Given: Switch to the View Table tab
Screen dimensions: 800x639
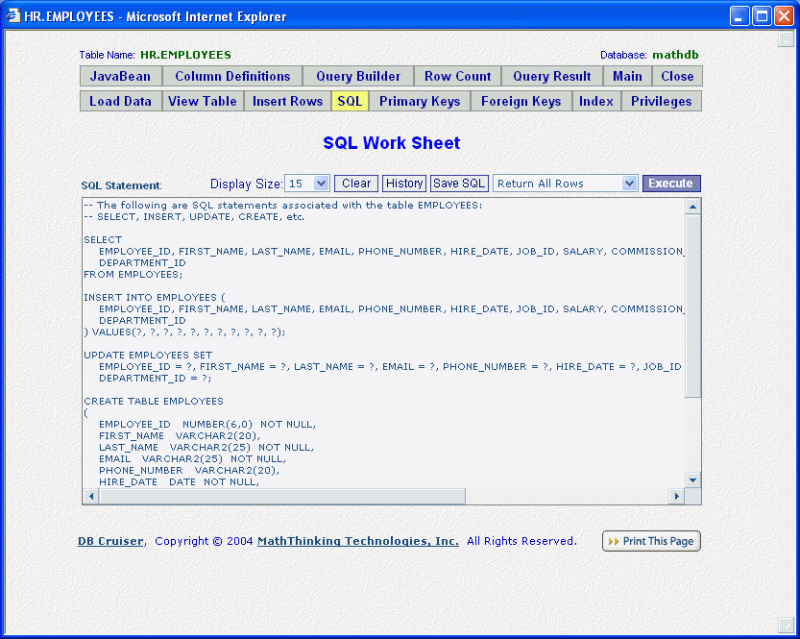Looking at the screenshot, I should click(x=202, y=100).
